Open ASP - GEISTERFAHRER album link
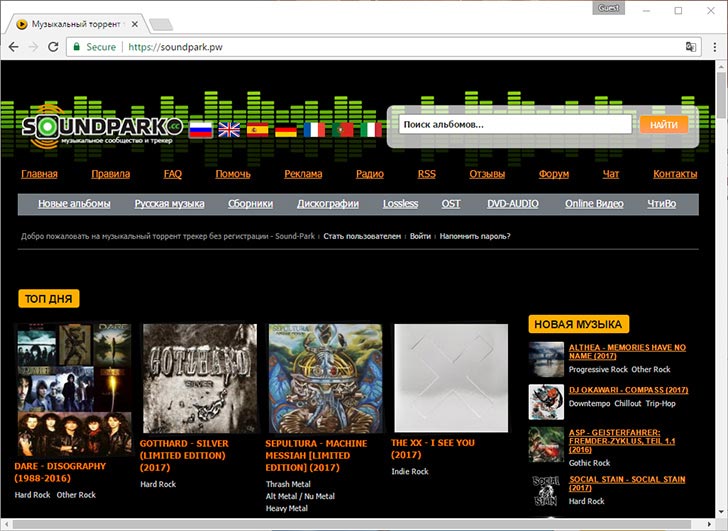Viewport: 728px width, 531px height. tap(622, 441)
